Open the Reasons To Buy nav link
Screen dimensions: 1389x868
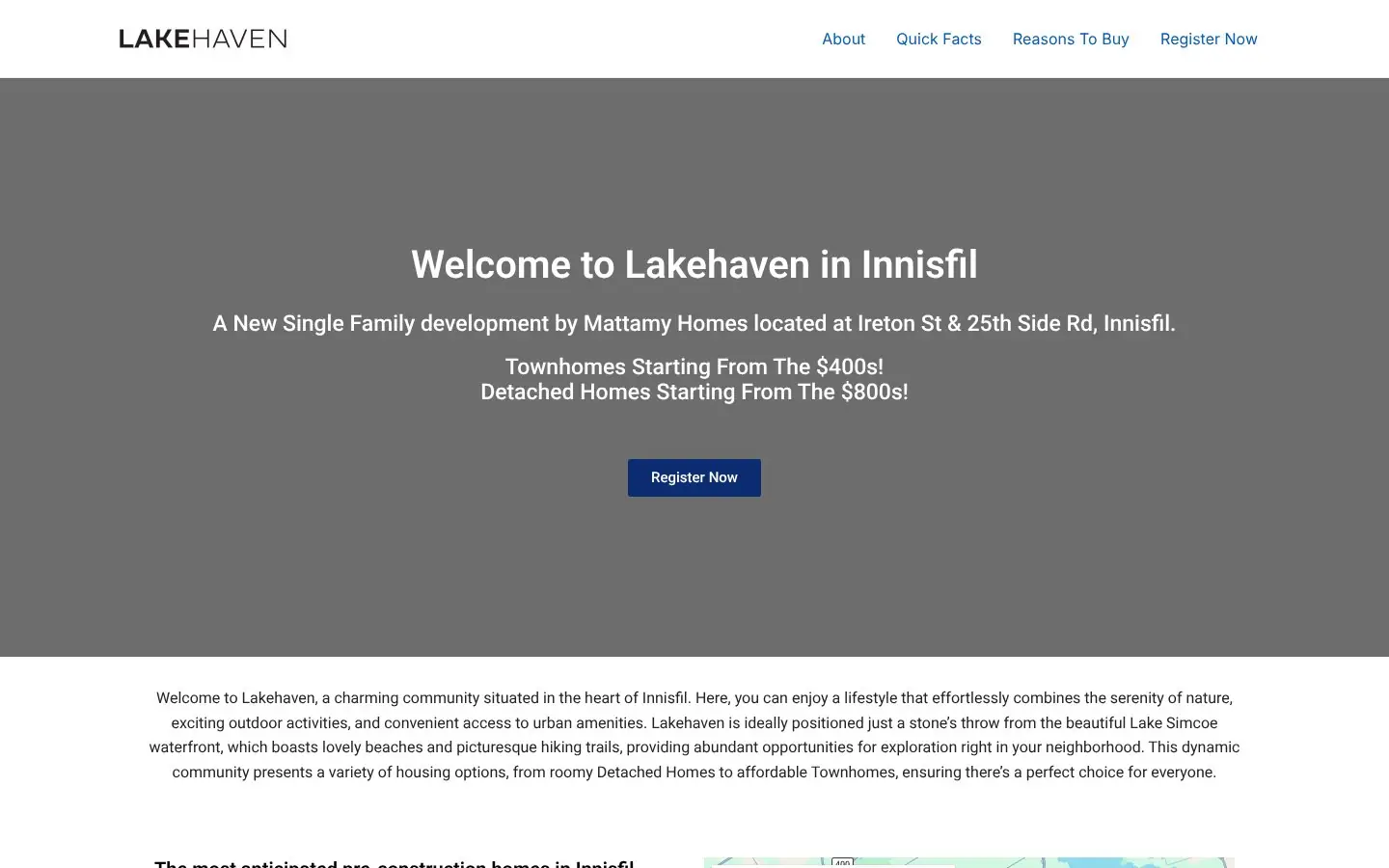pos(1071,39)
